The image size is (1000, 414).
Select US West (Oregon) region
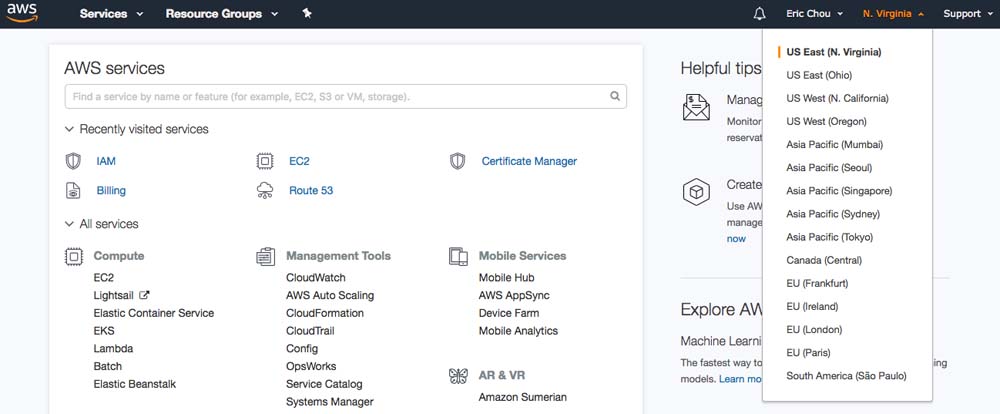(x=826, y=122)
